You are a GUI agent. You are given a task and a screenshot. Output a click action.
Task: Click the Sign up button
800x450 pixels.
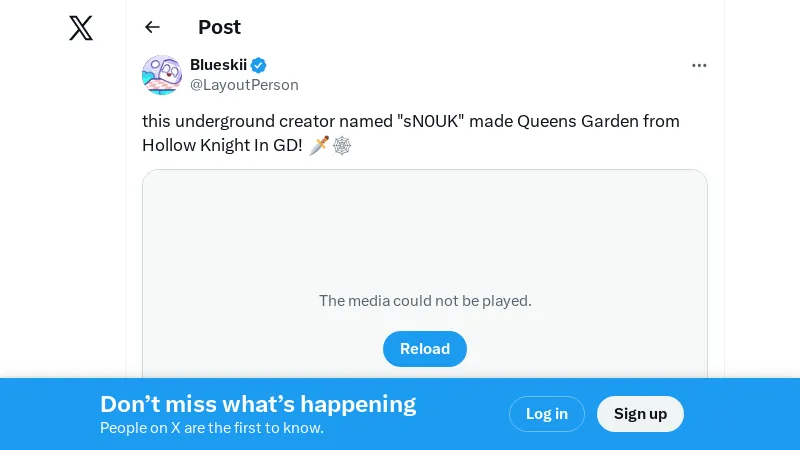click(640, 414)
